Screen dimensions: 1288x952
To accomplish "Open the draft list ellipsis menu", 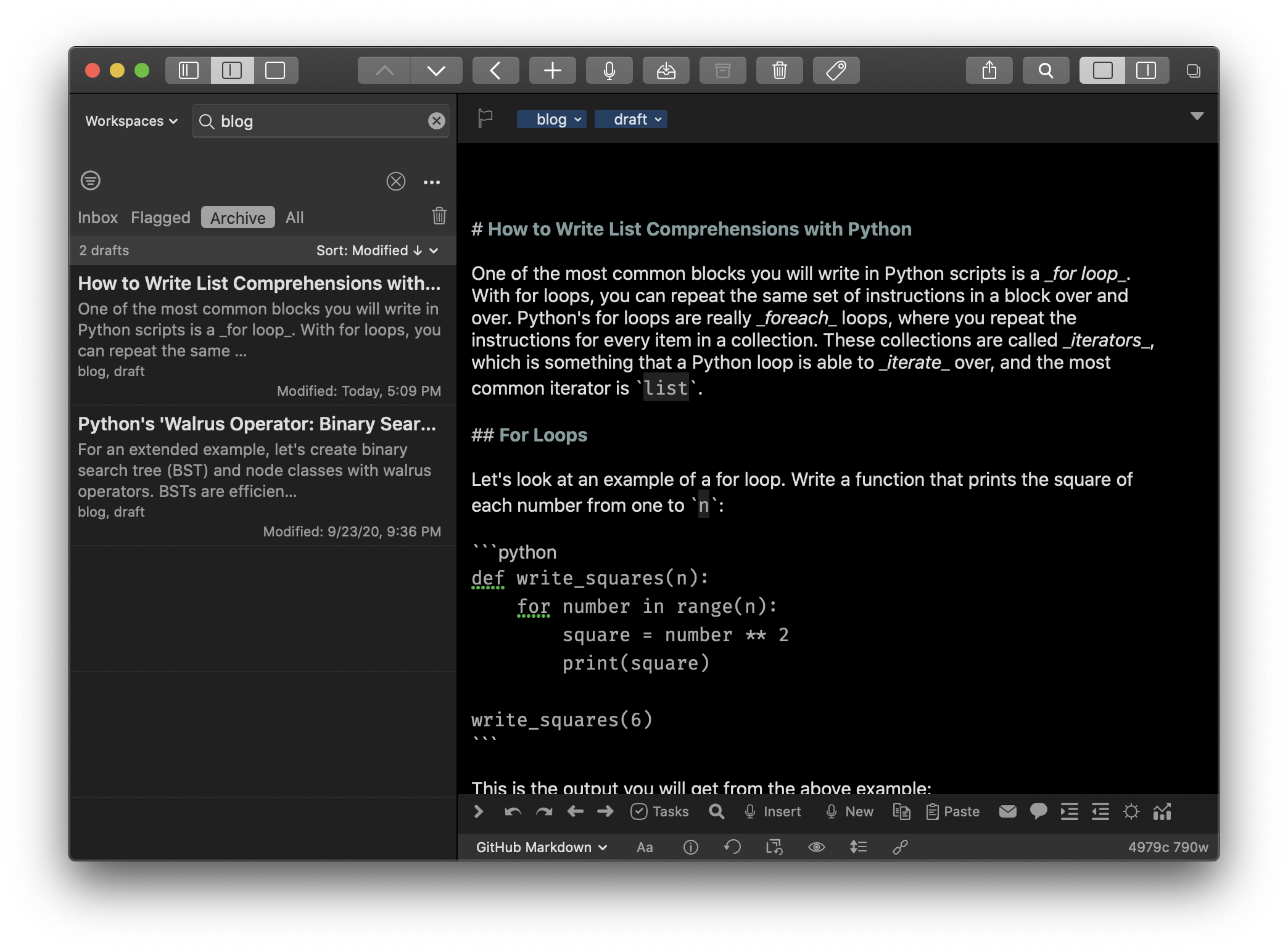I will [432, 182].
